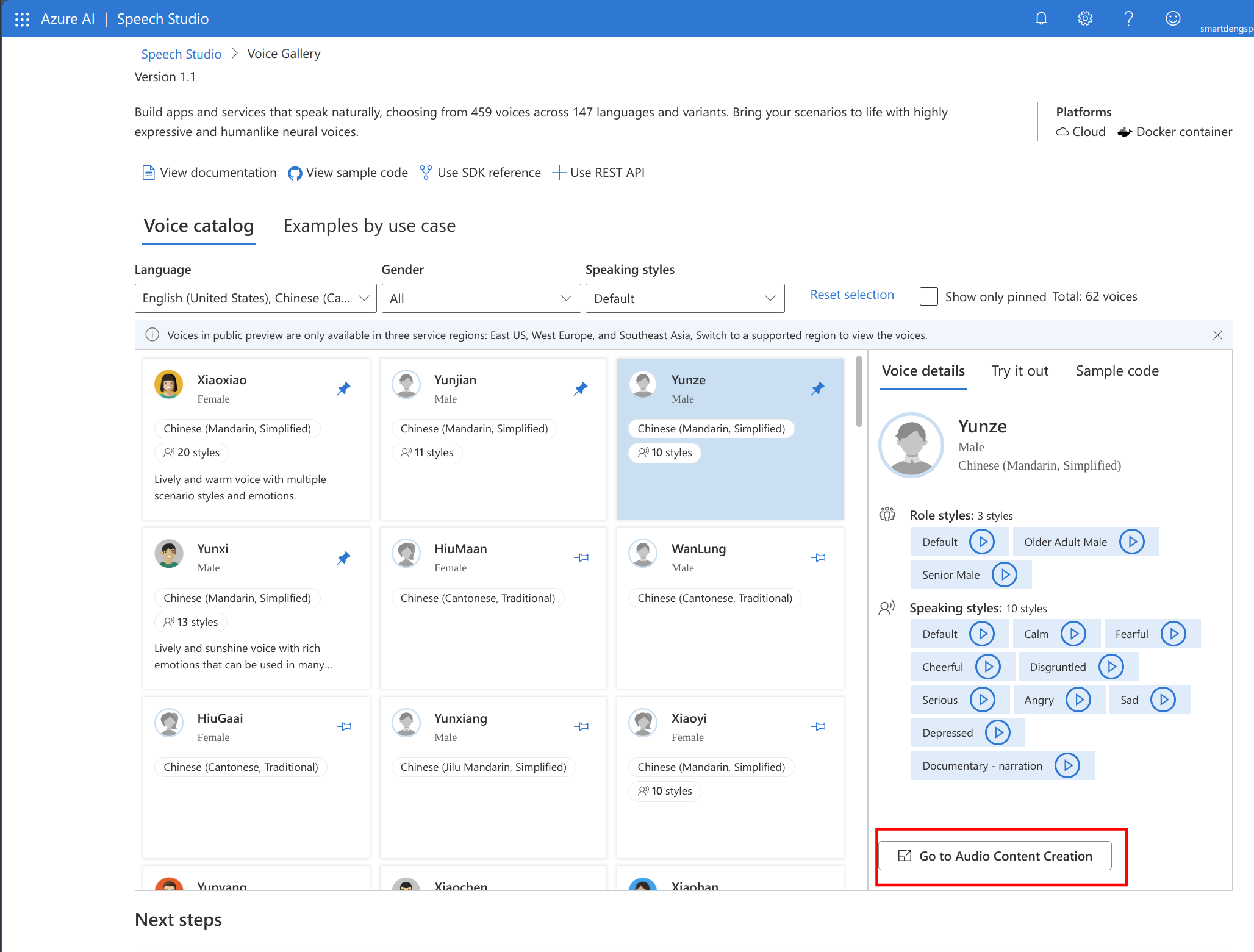The image size is (1254, 952).
Task: Select the WanLung voice card name
Action: [x=698, y=549]
